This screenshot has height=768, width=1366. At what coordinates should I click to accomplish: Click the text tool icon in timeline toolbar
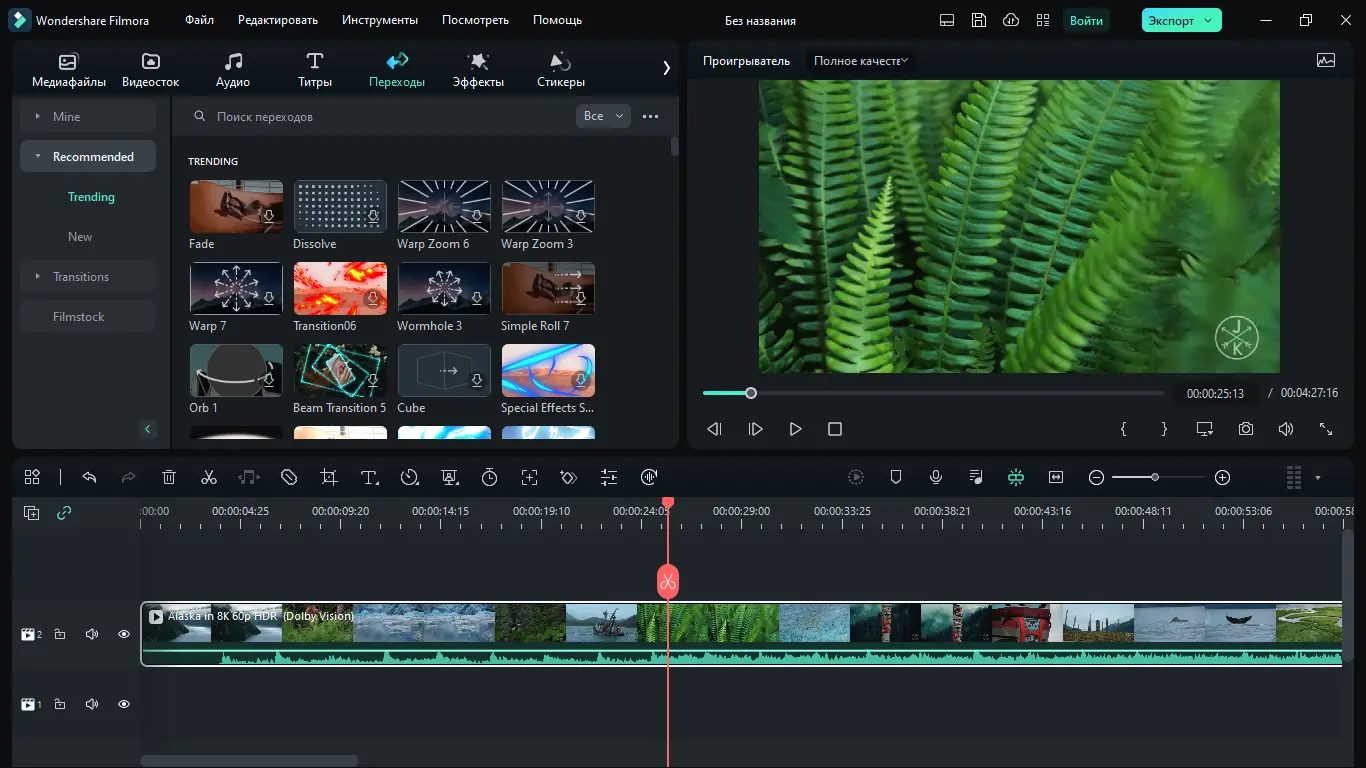tap(369, 478)
